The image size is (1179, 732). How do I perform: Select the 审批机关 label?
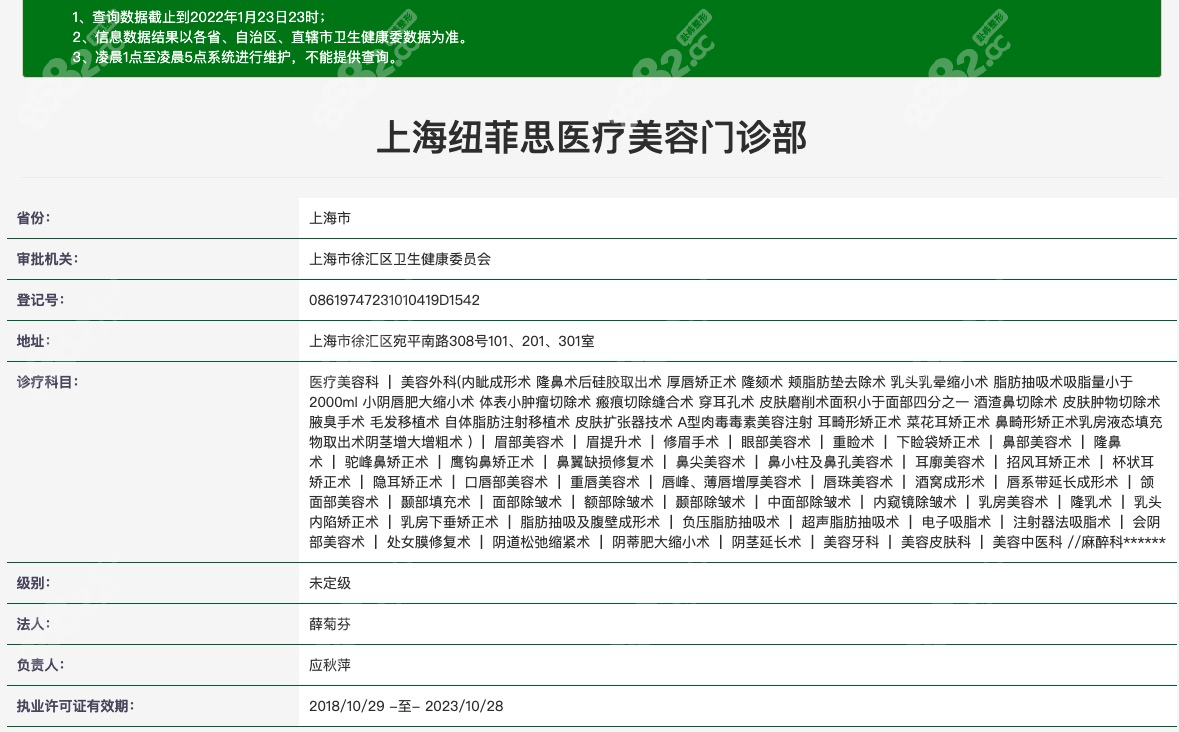click(47, 259)
